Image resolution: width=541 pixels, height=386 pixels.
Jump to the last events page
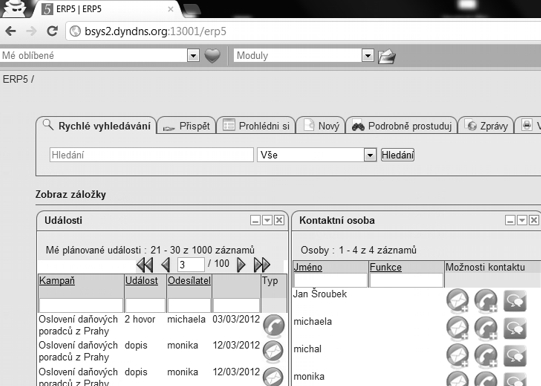click(x=262, y=265)
